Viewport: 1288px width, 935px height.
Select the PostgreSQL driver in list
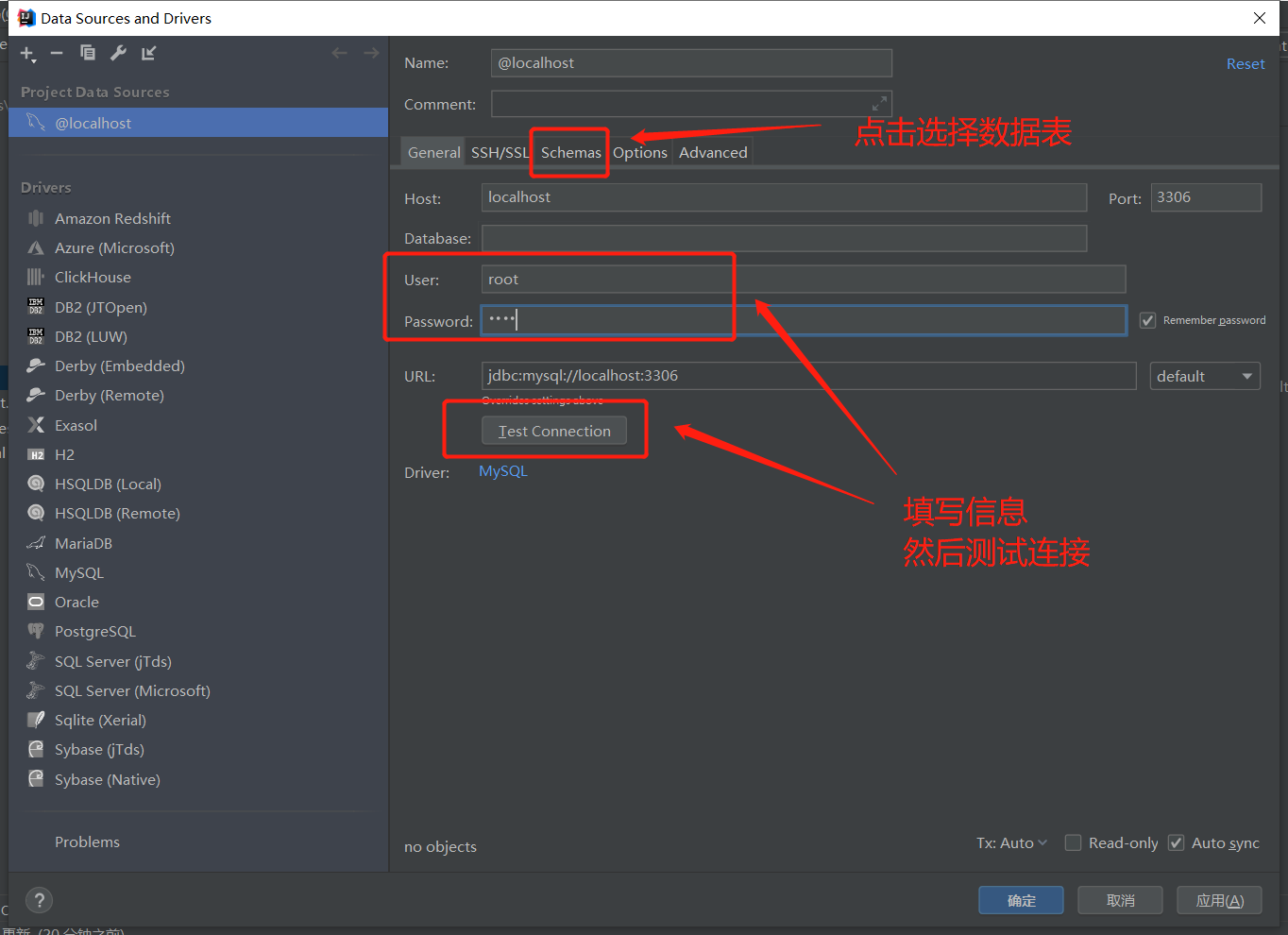pyautogui.click(x=94, y=632)
